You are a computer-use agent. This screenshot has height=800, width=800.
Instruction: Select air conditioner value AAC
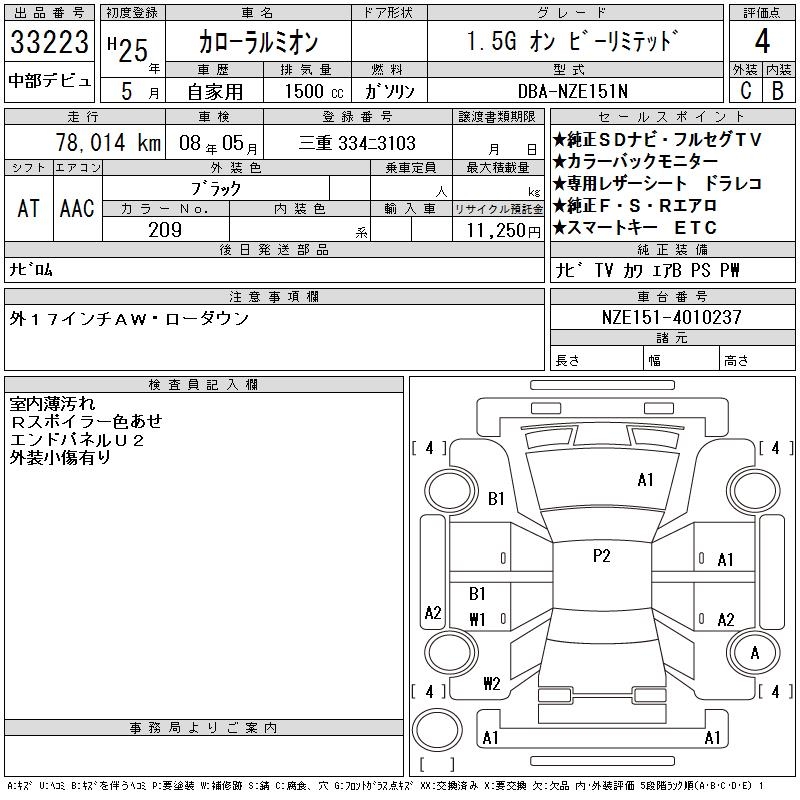[x=77, y=209]
